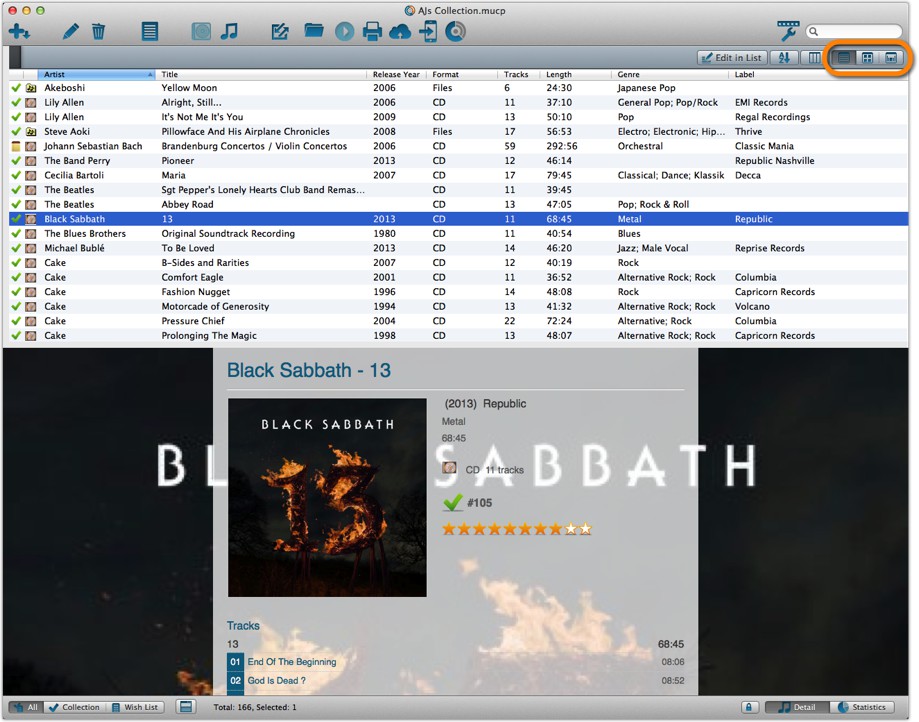Select the Cake Fashion Nugget row
Viewport: 919px width, 722px height.
pos(459,292)
